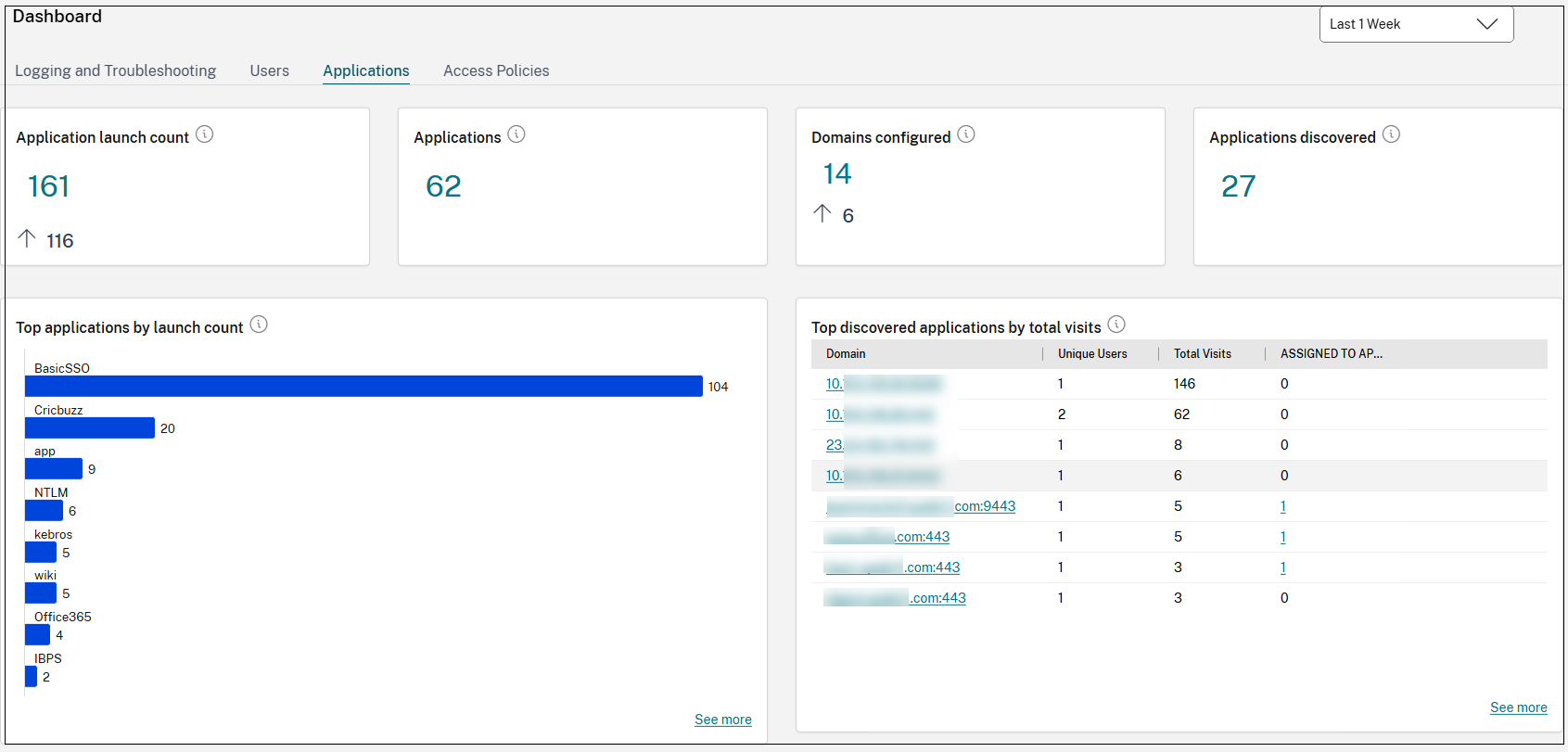
Task: Click info icon for Top applications by launch count
Action: (x=259, y=325)
